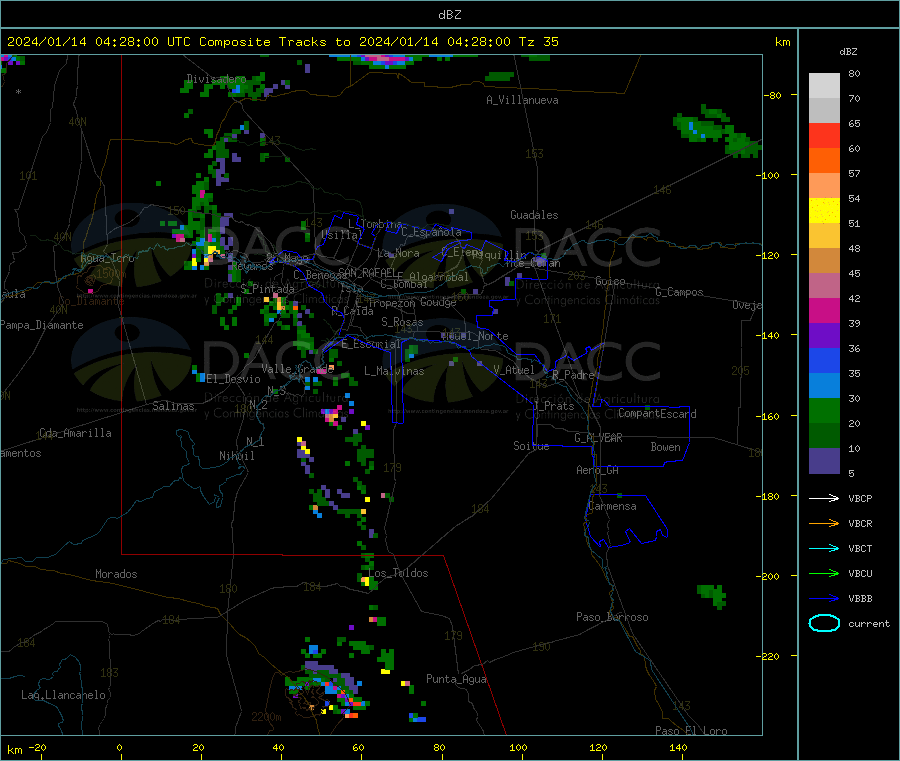Click the J_Prats map label
The image size is (900, 761).
[x=553, y=406]
